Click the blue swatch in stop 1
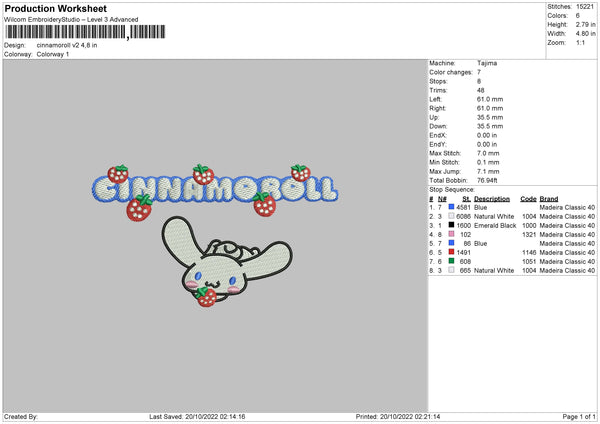This screenshot has height=424, width=600. click(x=451, y=207)
